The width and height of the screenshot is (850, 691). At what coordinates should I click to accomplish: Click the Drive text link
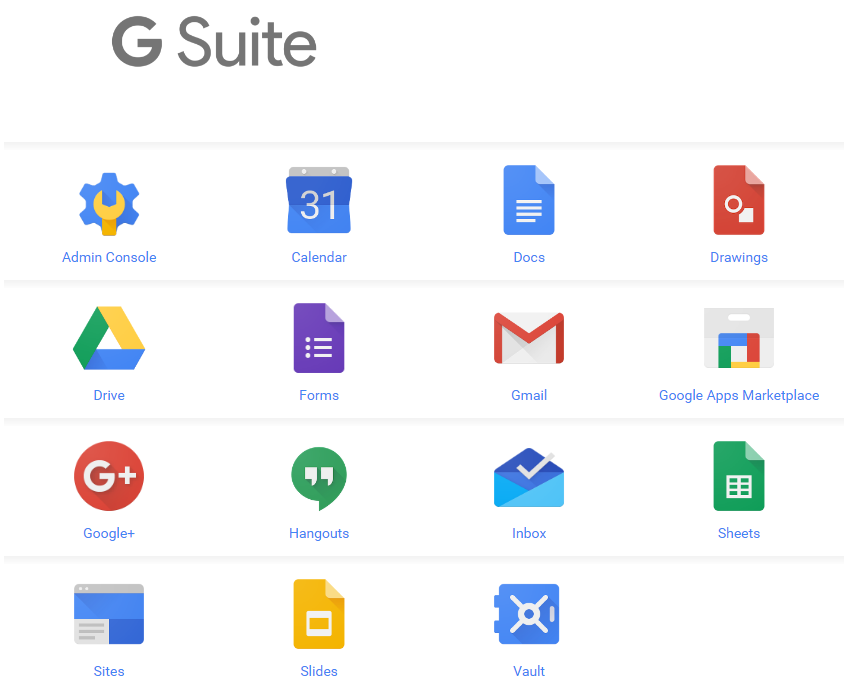(x=109, y=396)
